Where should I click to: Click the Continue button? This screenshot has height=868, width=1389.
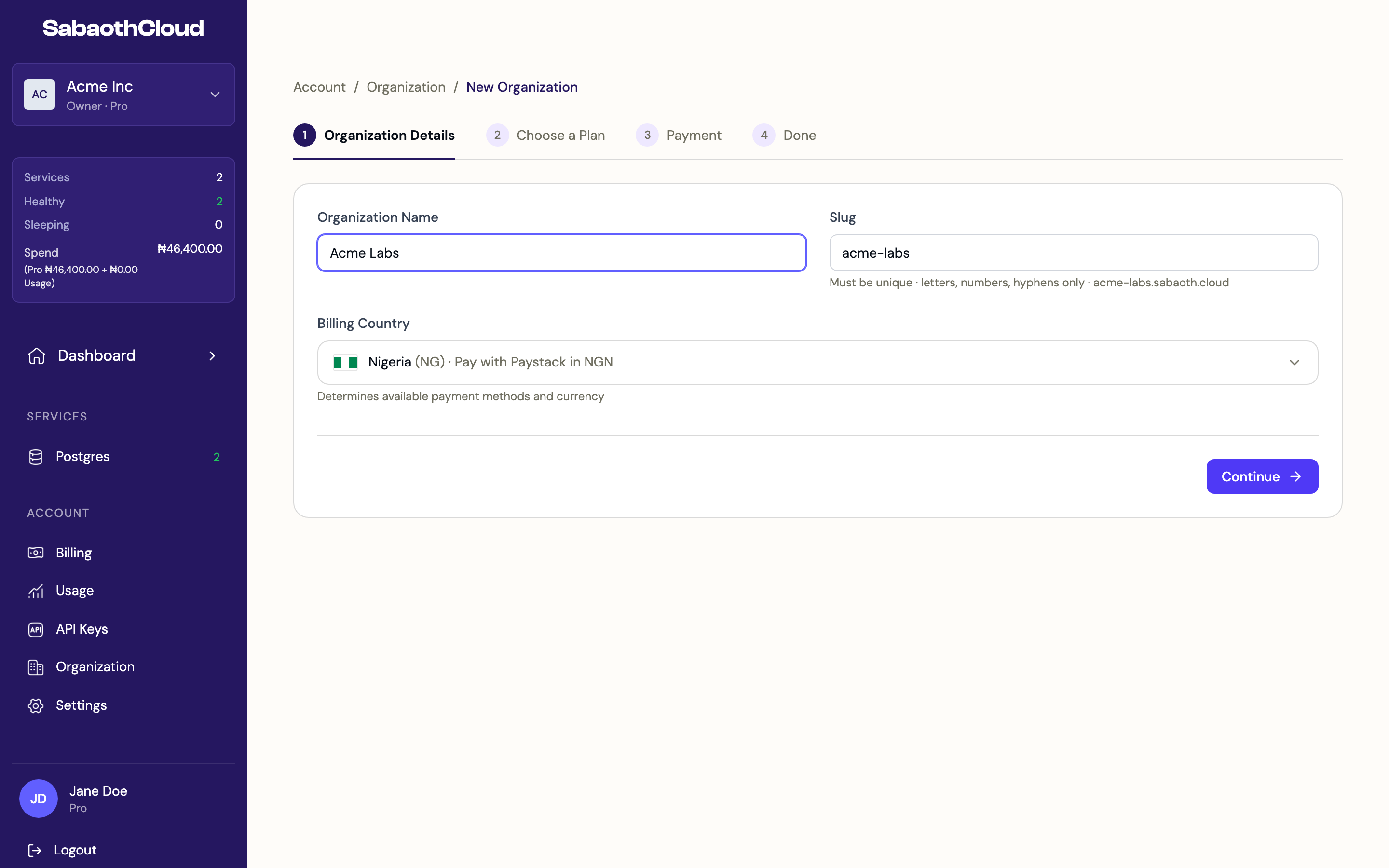pyautogui.click(x=1262, y=476)
